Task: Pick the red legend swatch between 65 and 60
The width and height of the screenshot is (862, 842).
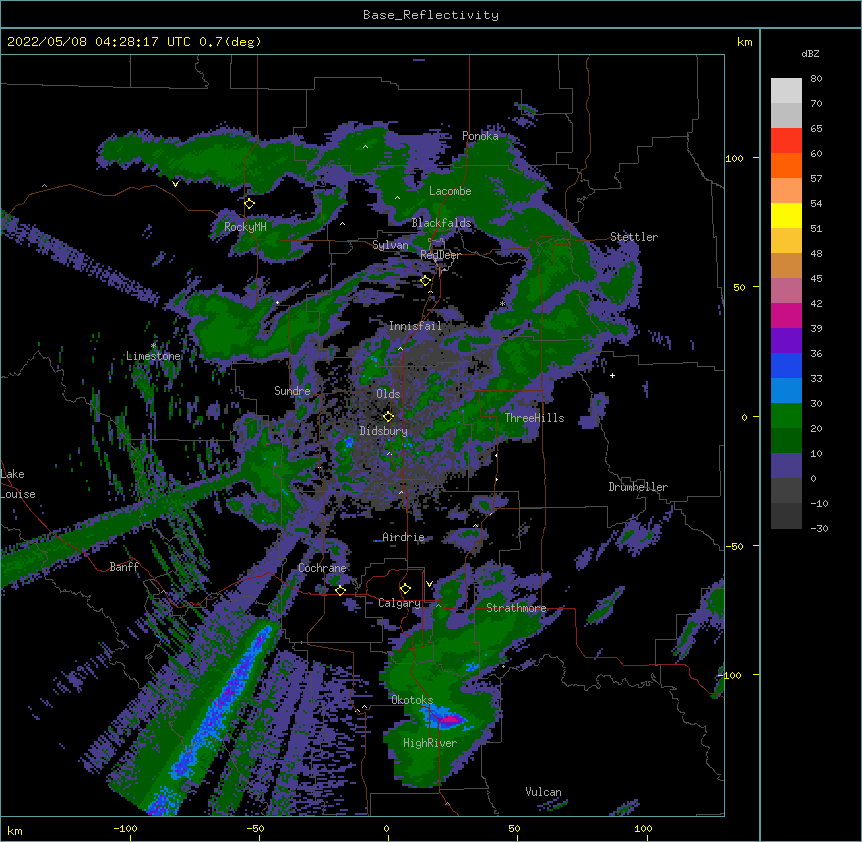Action: tap(786, 141)
